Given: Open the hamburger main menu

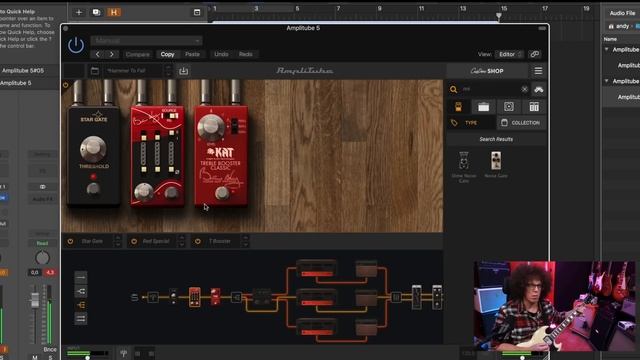Looking at the screenshot, I should point(538,71).
